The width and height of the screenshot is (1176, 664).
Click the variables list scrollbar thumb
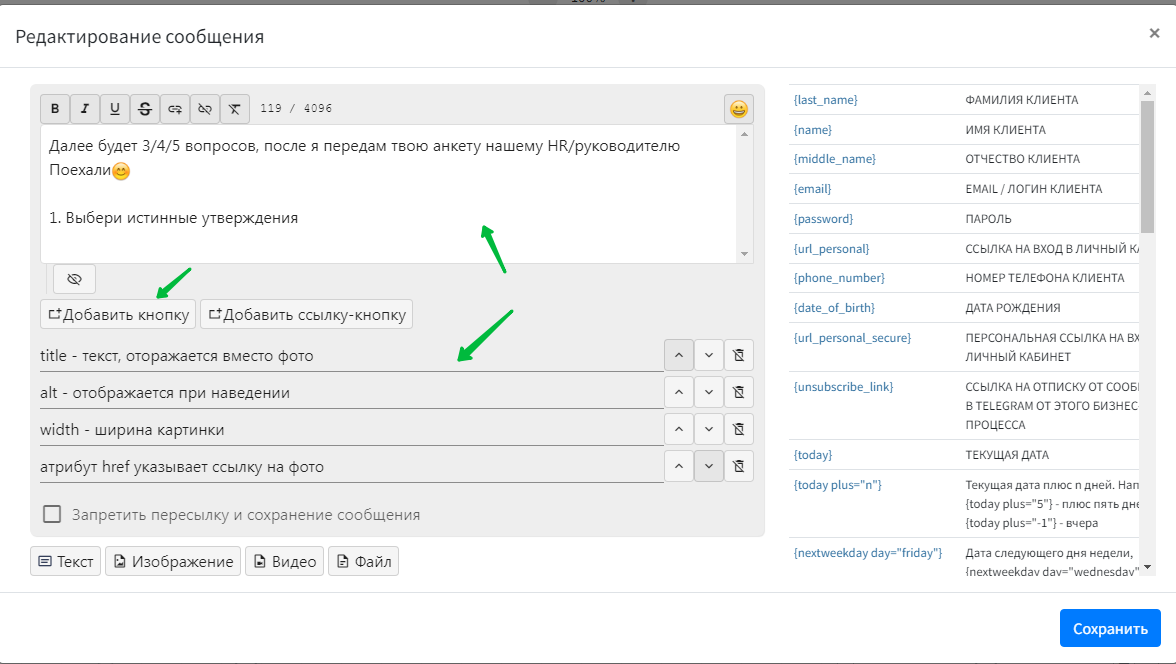pyautogui.click(x=1147, y=167)
